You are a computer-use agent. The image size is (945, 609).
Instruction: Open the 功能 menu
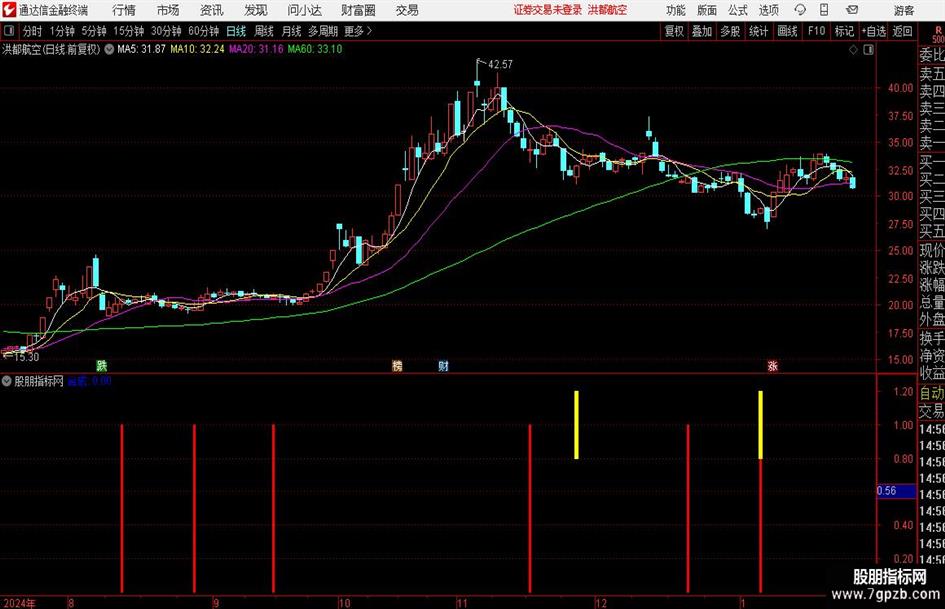[x=676, y=10]
